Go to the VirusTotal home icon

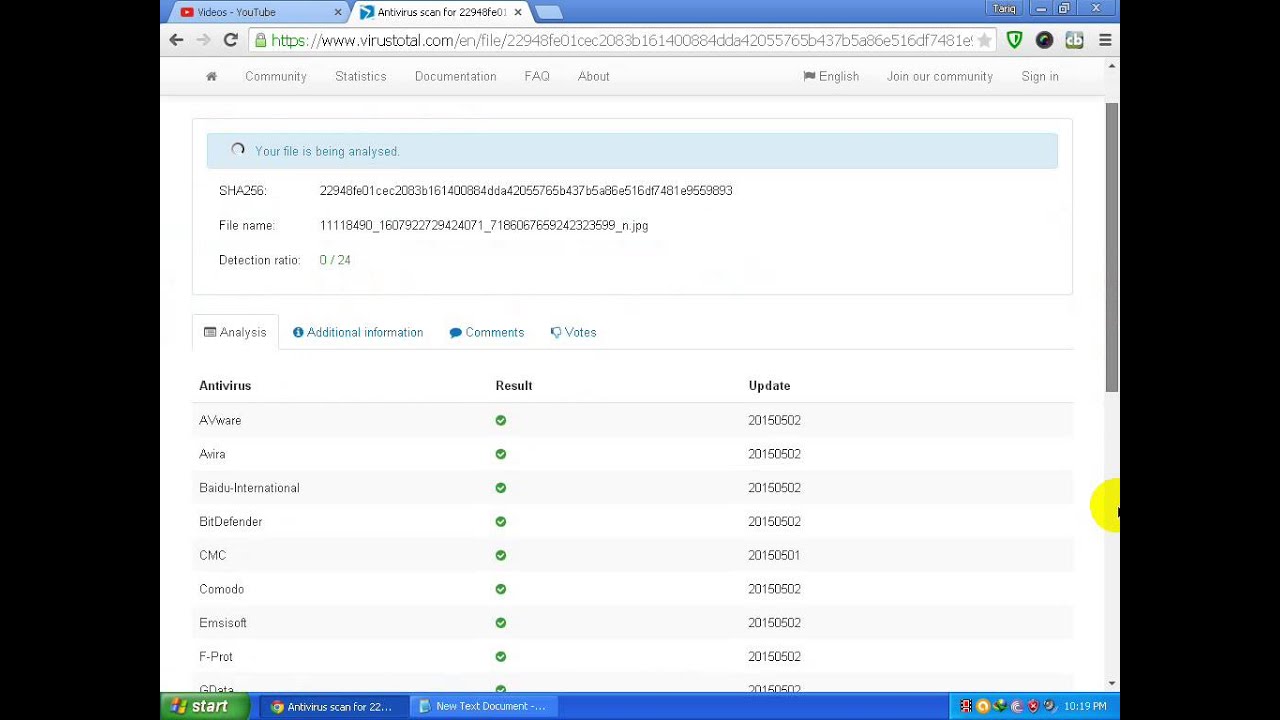pyautogui.click(x=211, y=76)
